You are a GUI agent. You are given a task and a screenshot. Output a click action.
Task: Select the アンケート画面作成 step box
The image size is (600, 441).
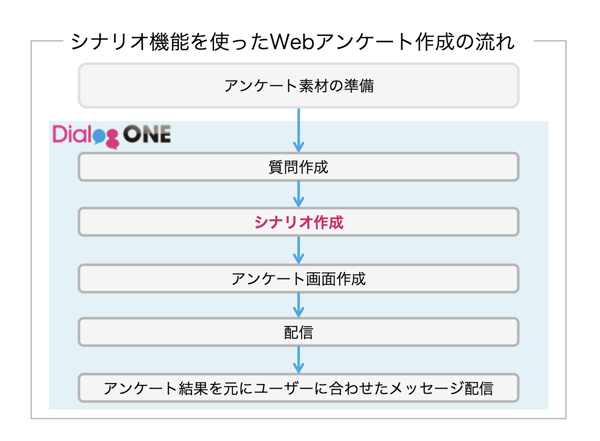point(299,278)
